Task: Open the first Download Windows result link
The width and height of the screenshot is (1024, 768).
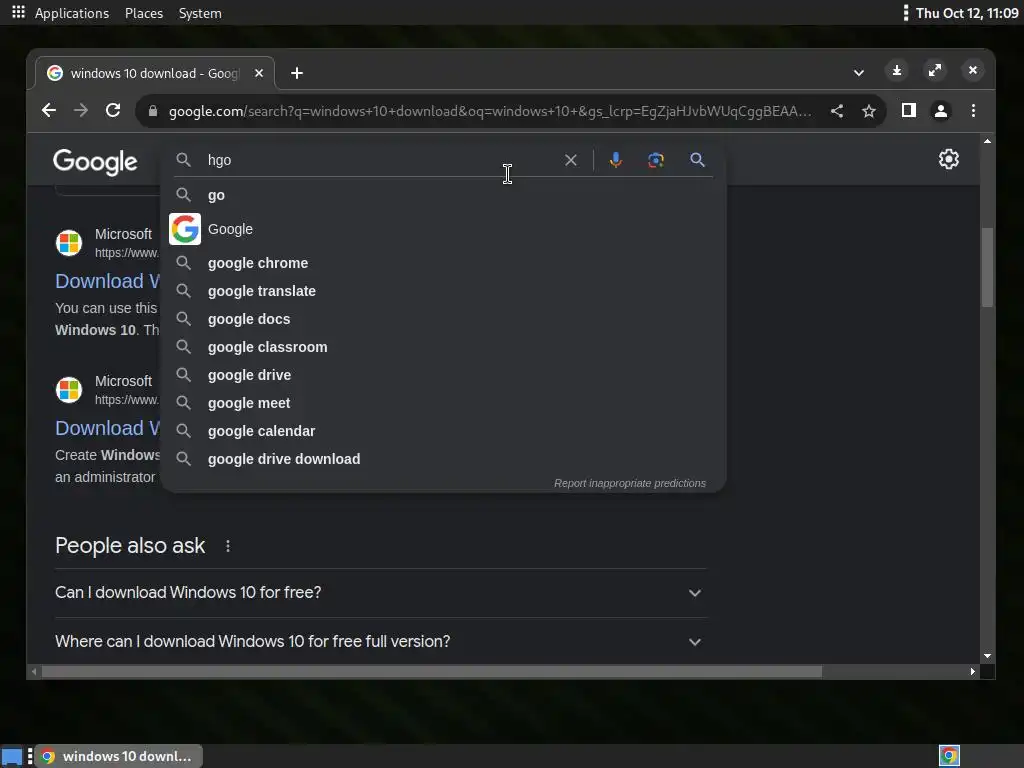Action: [107, 281]
